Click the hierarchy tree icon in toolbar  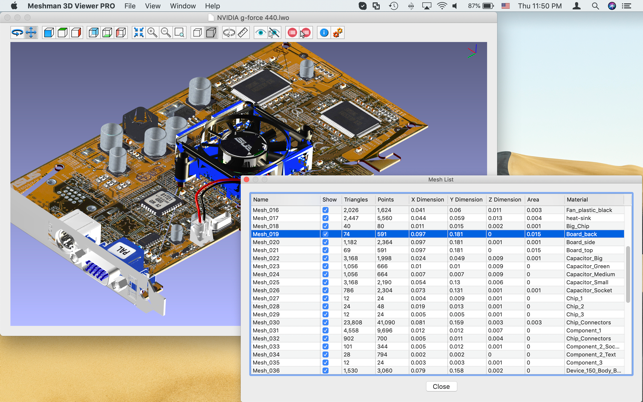point(338,33)
